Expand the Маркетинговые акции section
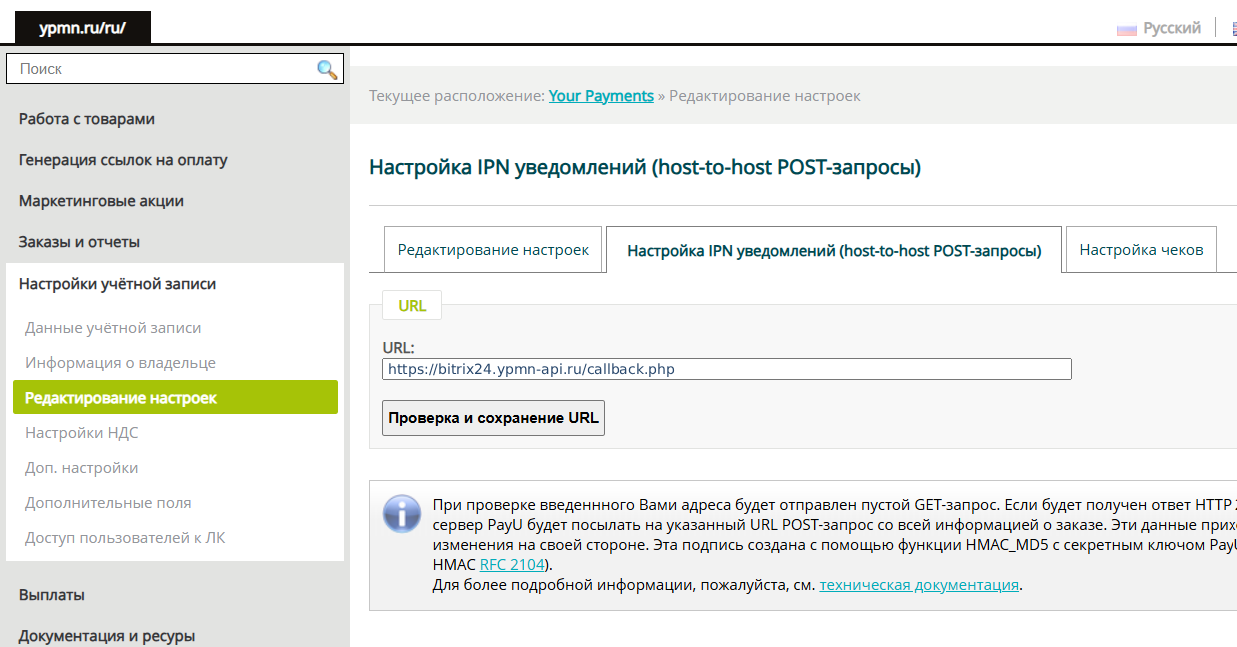Viewport: 1237px width, 647px height. click(x=101, y=201)
